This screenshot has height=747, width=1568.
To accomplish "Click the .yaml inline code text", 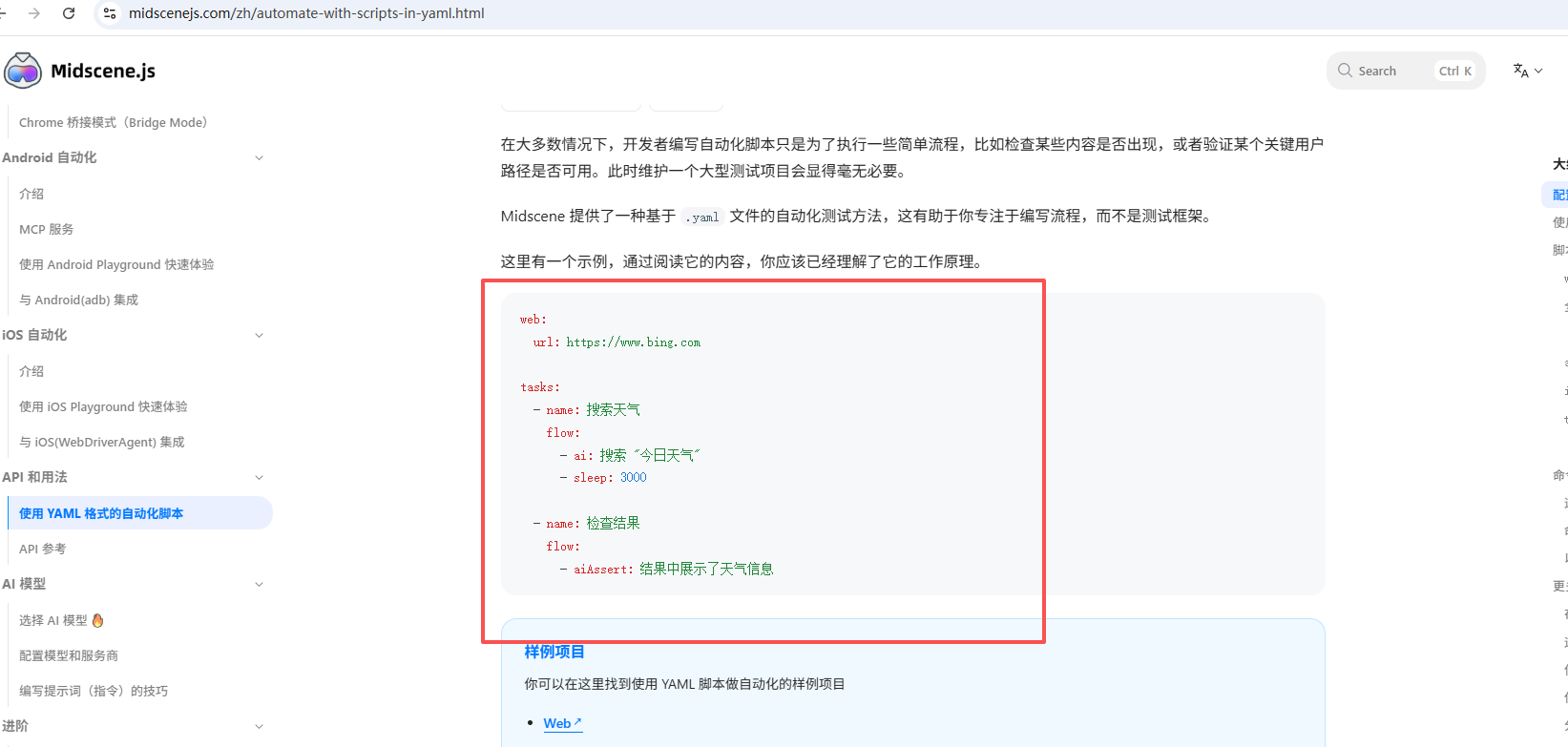I will (x=702, y=218).
